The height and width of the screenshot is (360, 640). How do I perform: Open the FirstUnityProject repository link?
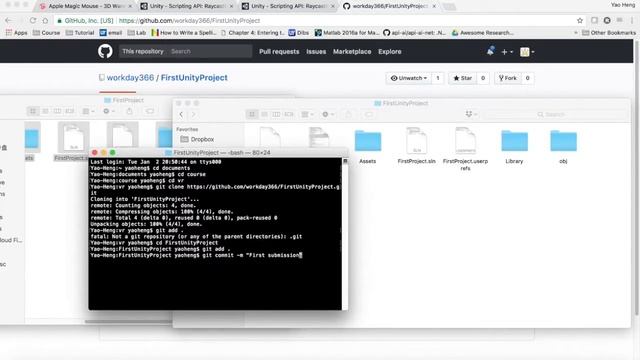coord(194,78)
